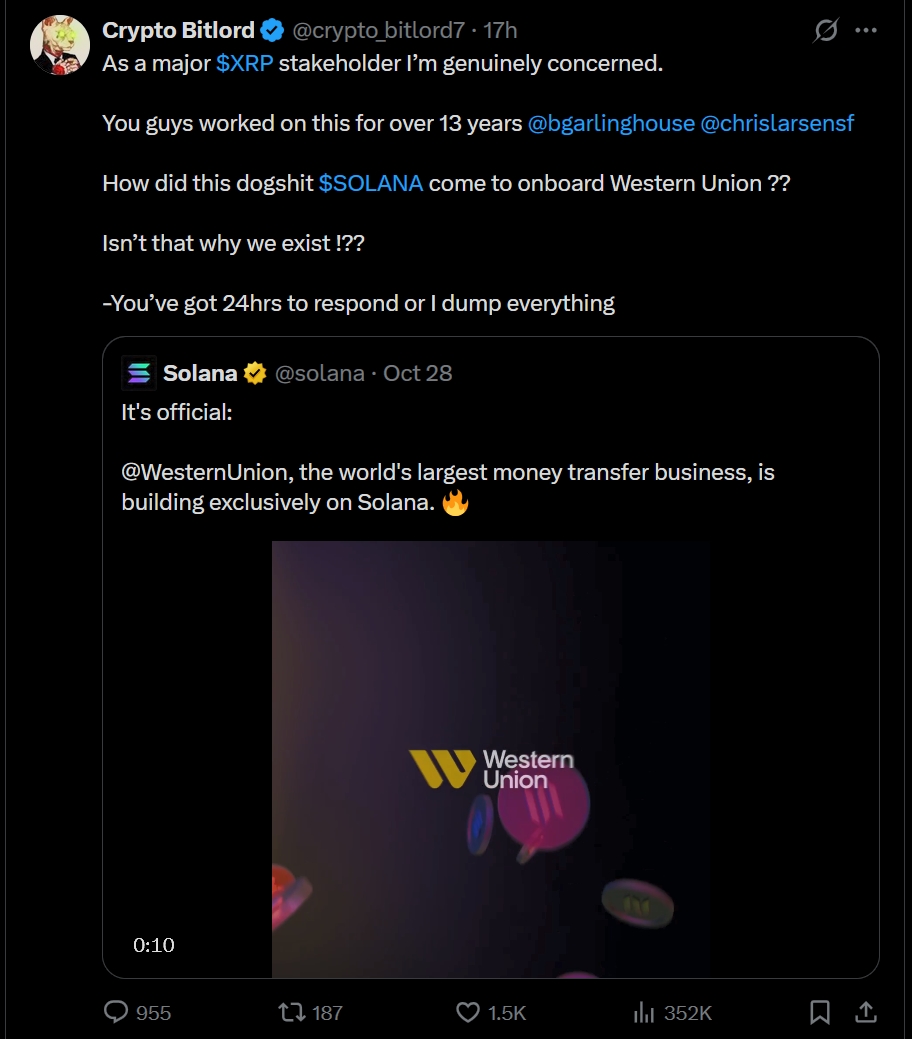The width and height of the screenshot is (912, 1039).
Task: Play the Western Union video
Action: point(491,759)
